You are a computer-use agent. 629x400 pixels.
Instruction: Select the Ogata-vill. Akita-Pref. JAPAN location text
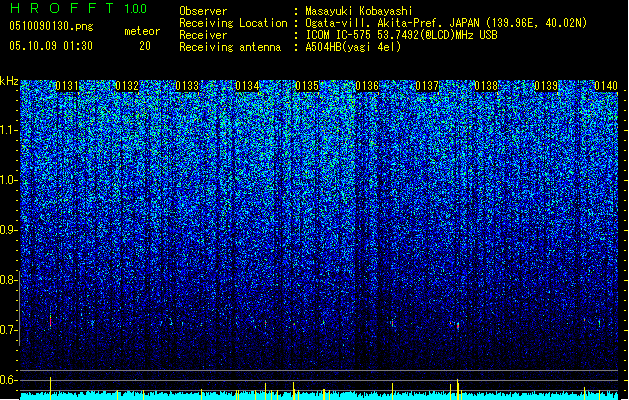[446, 23]
